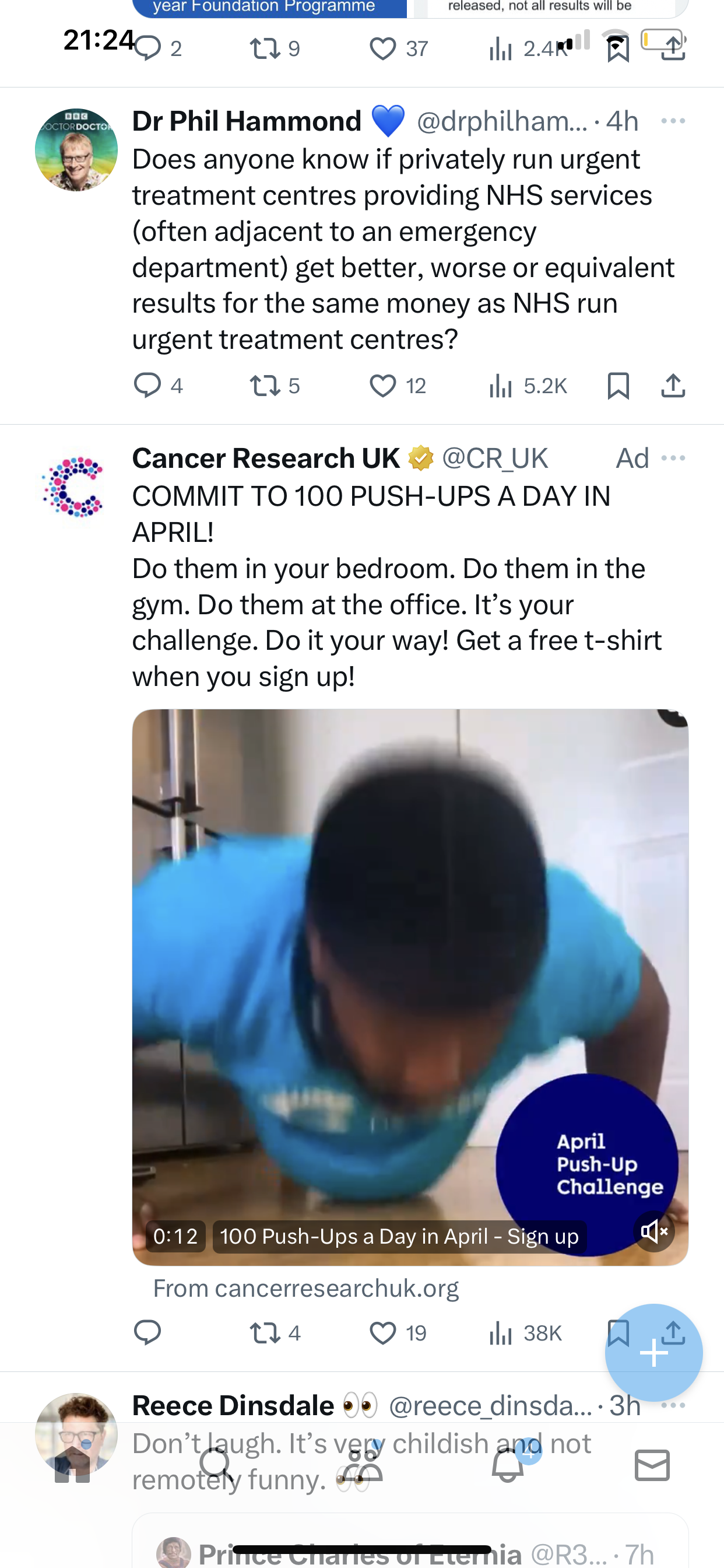Like Dr Phil Hammond's tweet
Viewport: 724px width, 1568px height.
pos(398,386)
